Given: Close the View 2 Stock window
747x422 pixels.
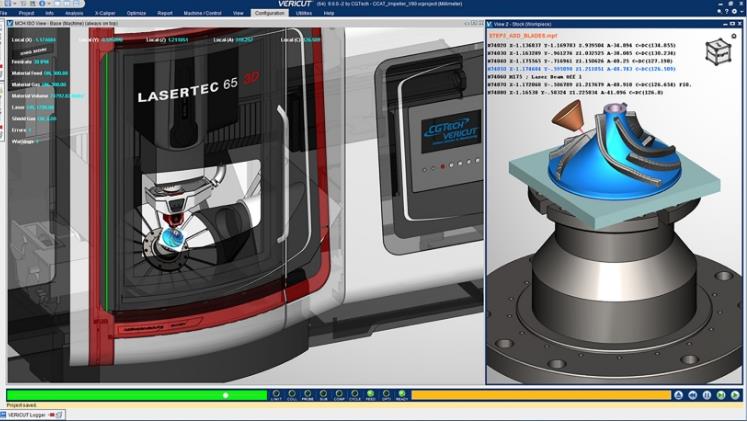Looking at the screenshot, I should point(739,24).
